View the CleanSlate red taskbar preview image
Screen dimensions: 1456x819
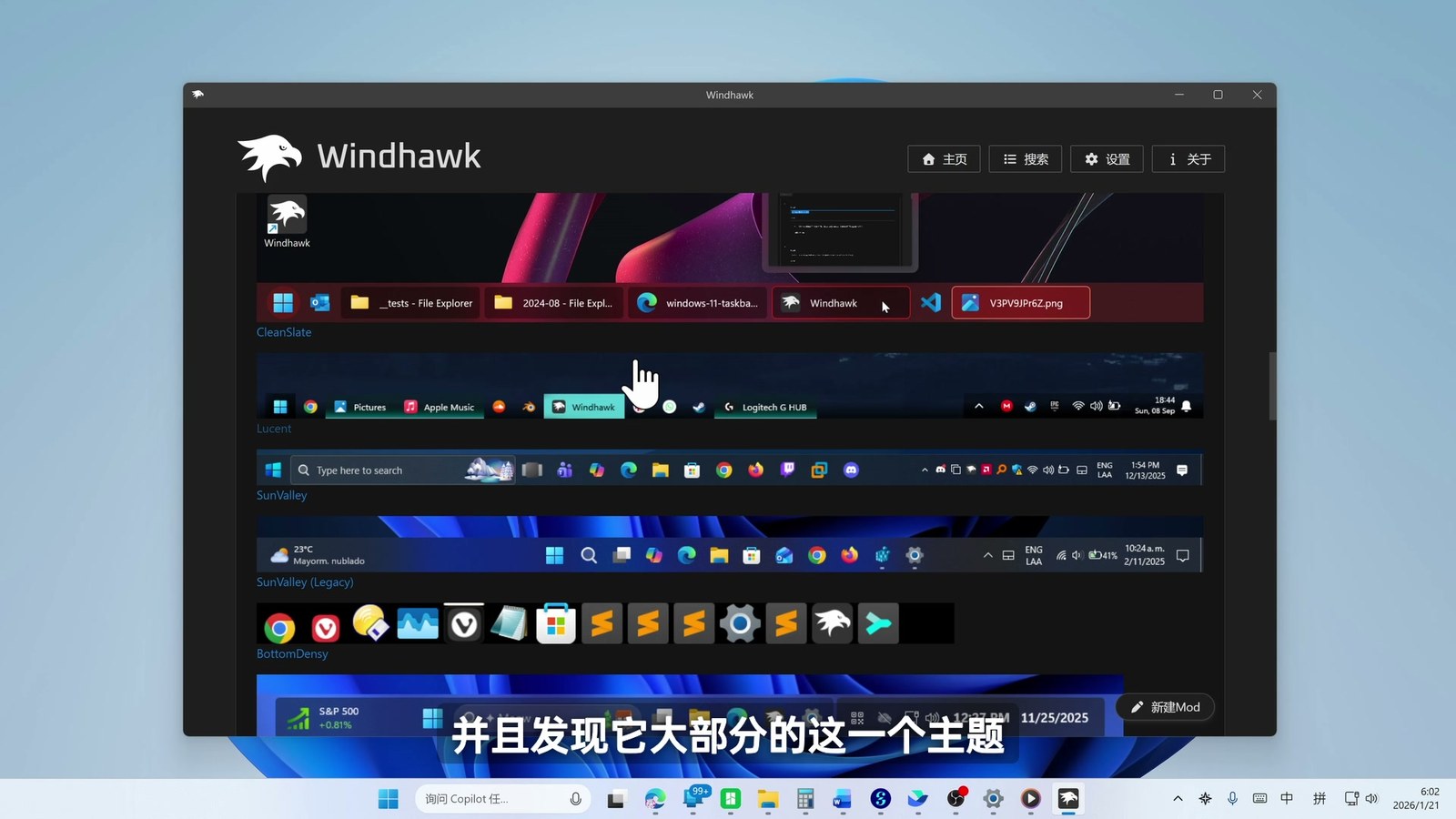pyautogui.click(x=730, y=257)
